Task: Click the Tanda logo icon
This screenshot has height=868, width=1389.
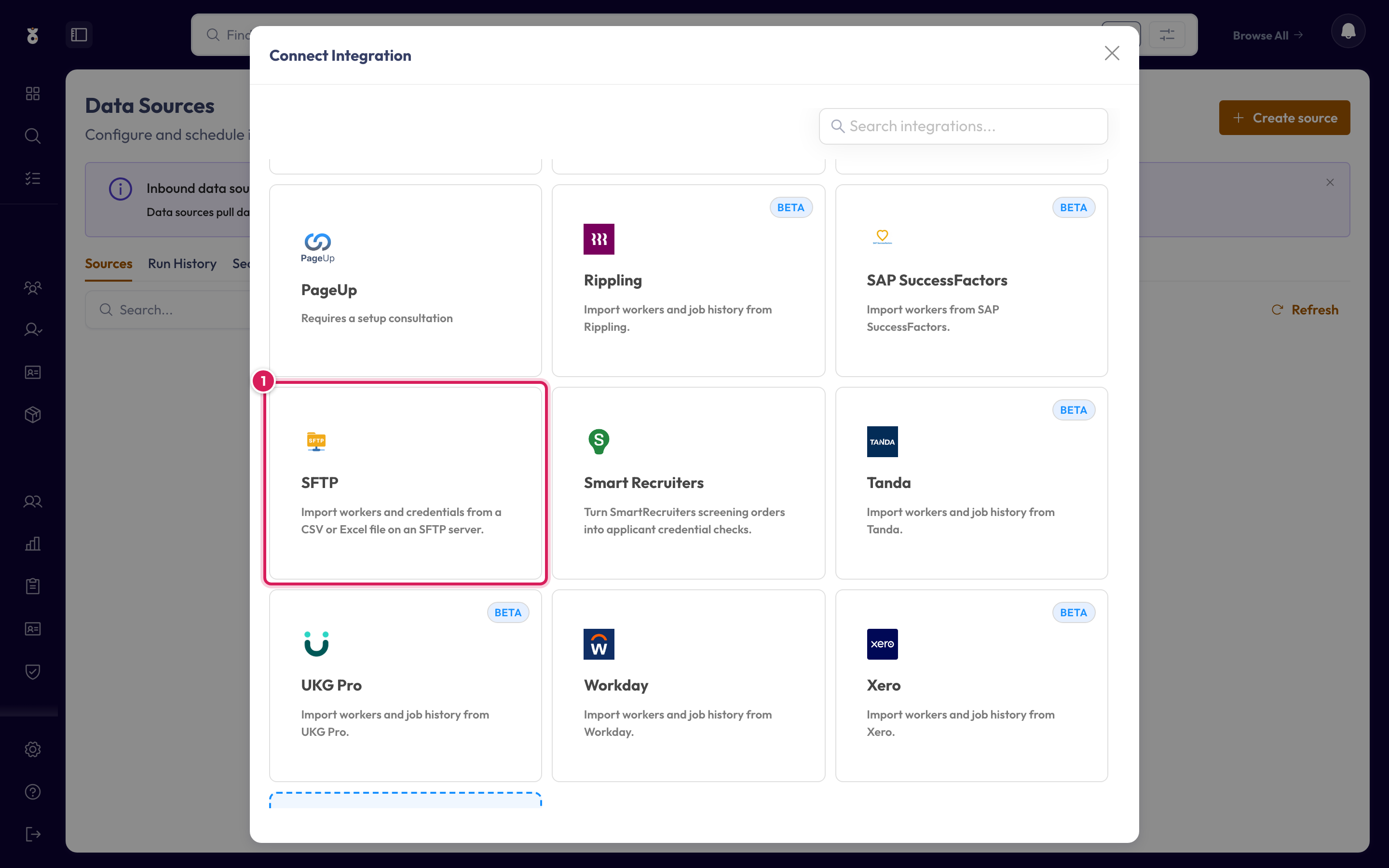Action: (x=882, y=441)
